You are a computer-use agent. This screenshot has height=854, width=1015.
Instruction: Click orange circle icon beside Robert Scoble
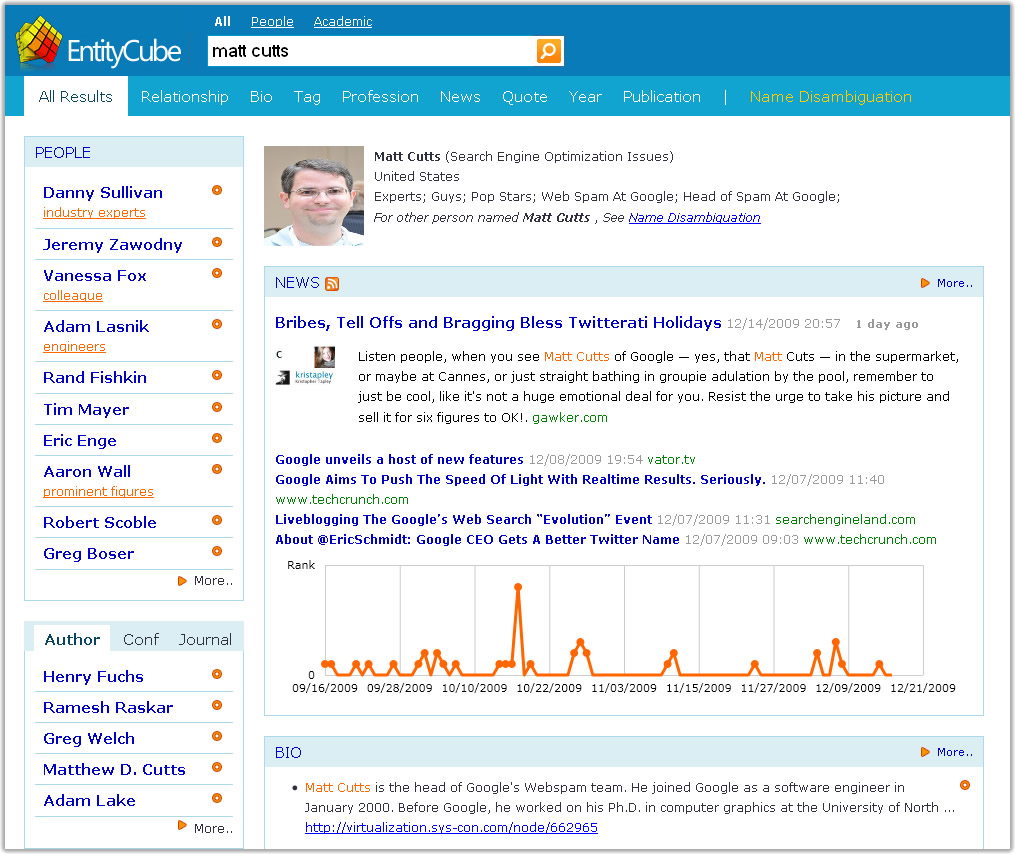pos(217,521)
